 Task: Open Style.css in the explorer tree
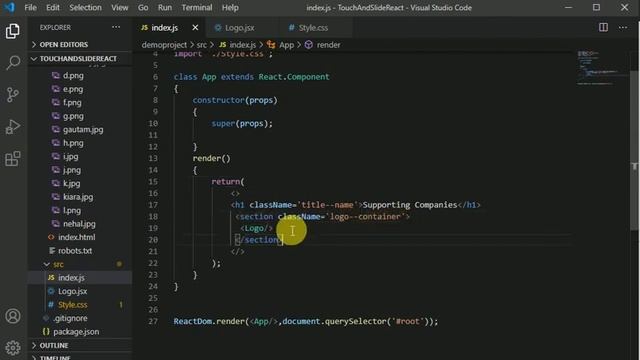tap(72, 304)
